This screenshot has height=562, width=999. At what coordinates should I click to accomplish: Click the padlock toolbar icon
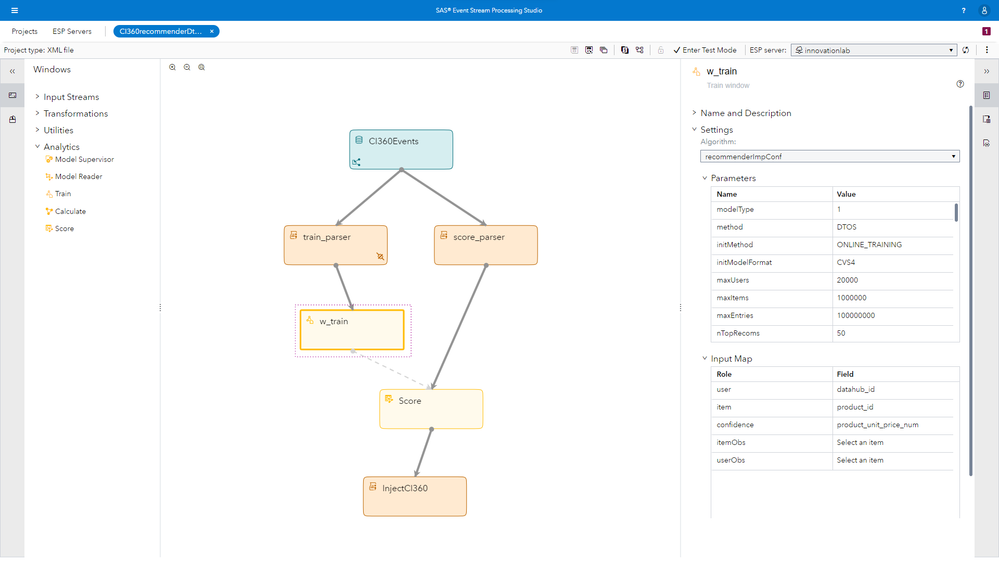point(661,50)
